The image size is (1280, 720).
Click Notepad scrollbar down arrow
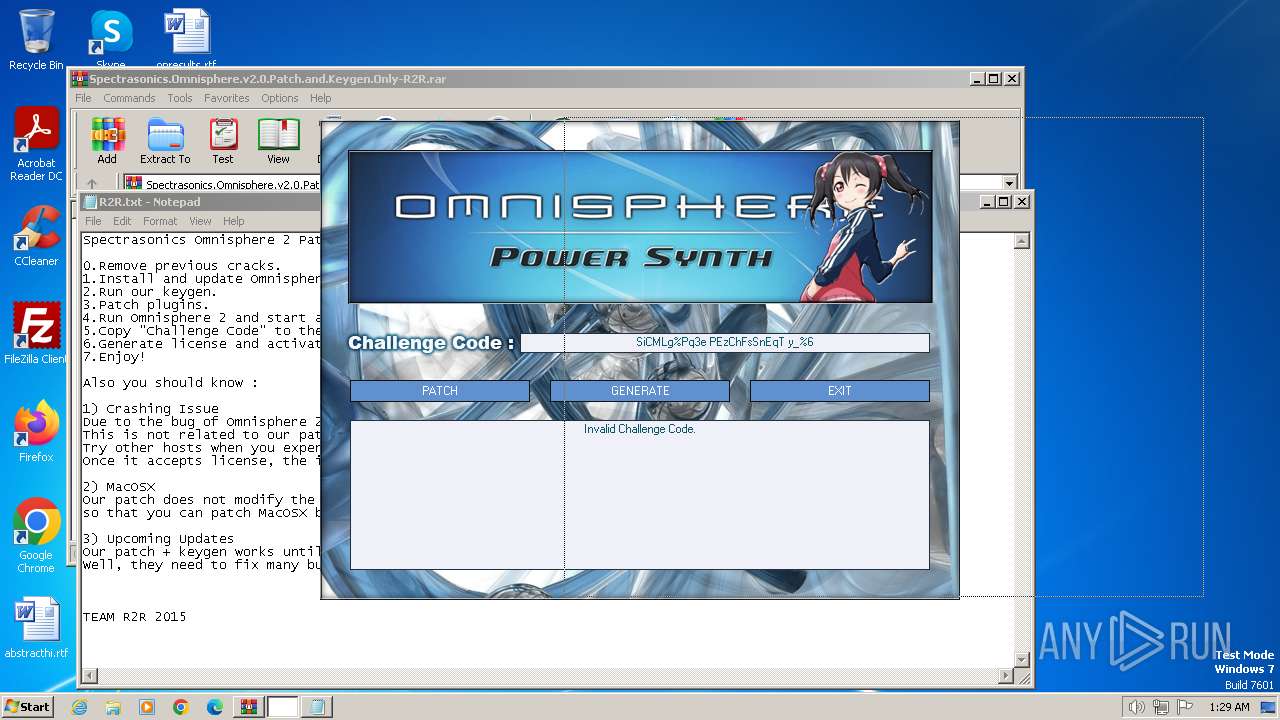(x=1022, y=659)
